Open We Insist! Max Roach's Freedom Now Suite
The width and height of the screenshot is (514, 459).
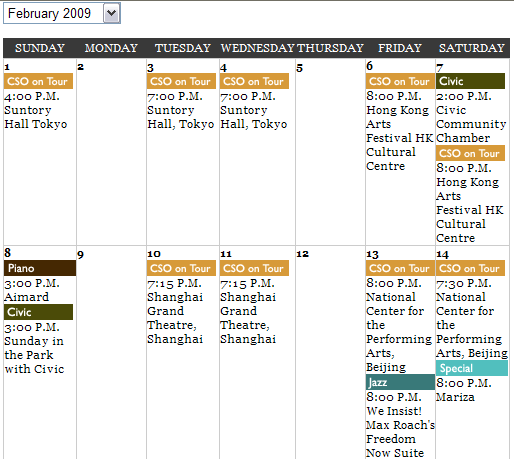[400, 425]
